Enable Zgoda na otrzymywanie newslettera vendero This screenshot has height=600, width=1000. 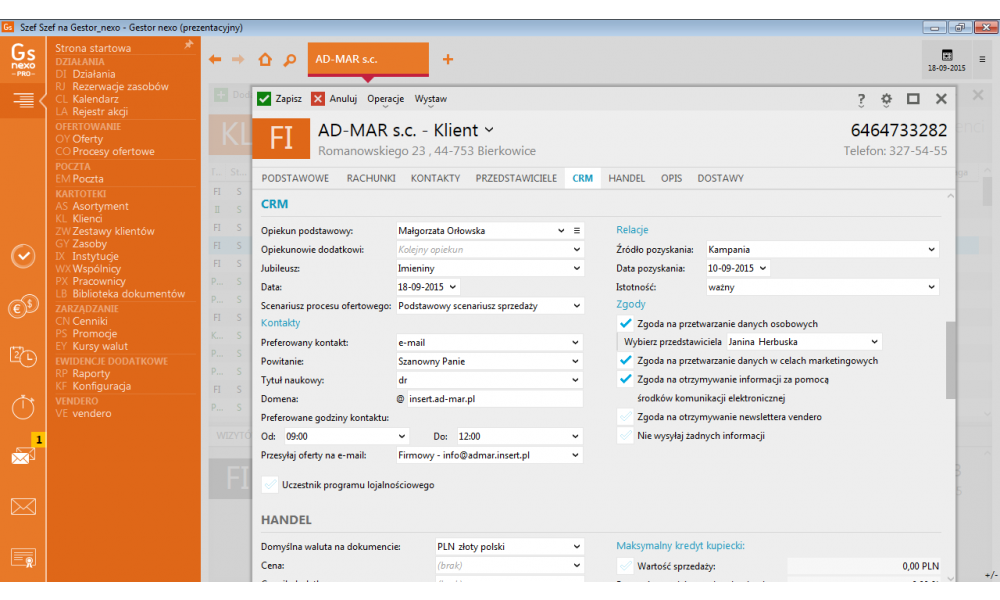pyautogui.click(x=625, y=416)
